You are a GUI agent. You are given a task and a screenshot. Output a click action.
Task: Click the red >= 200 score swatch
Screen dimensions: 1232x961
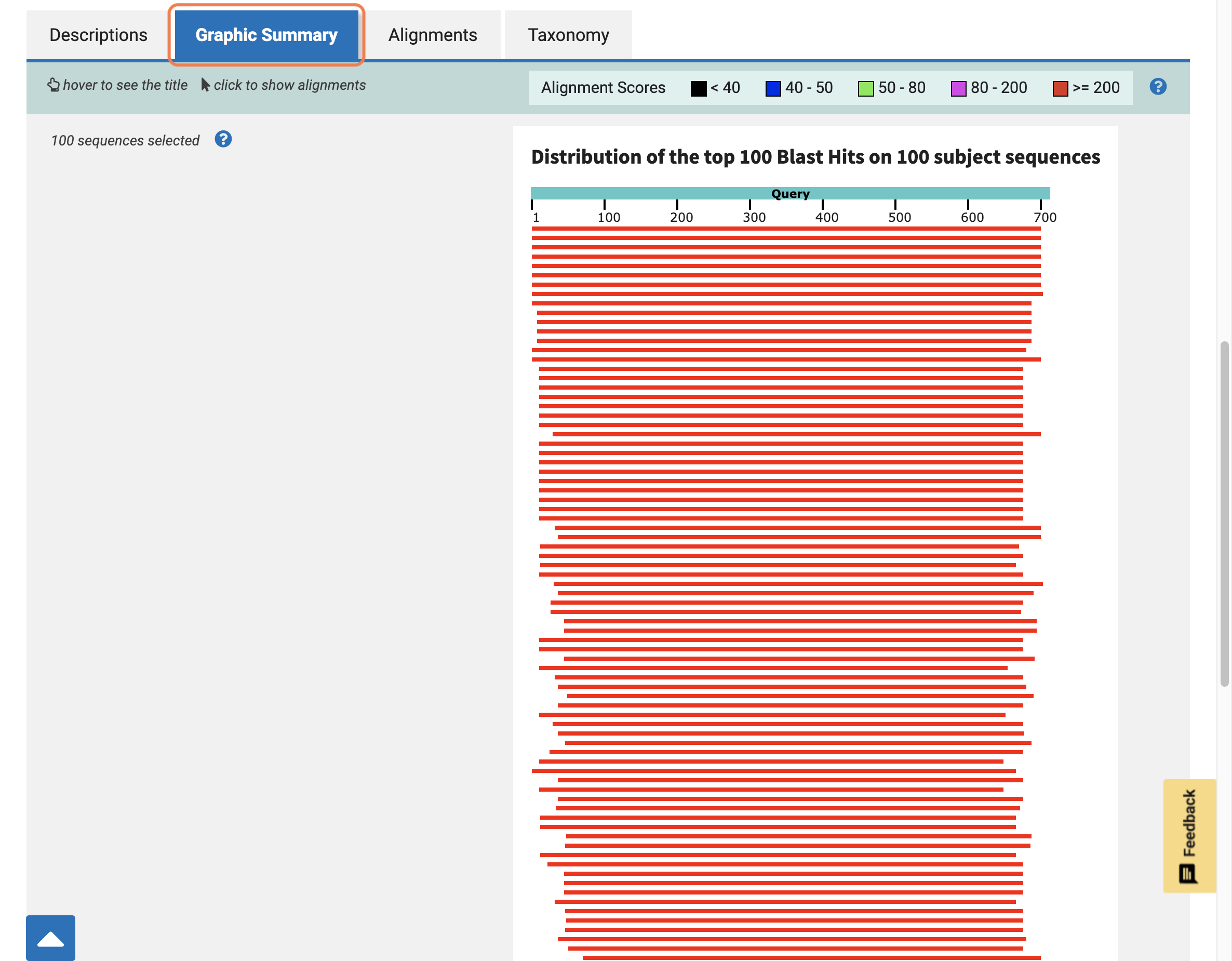pos(1060,89)
